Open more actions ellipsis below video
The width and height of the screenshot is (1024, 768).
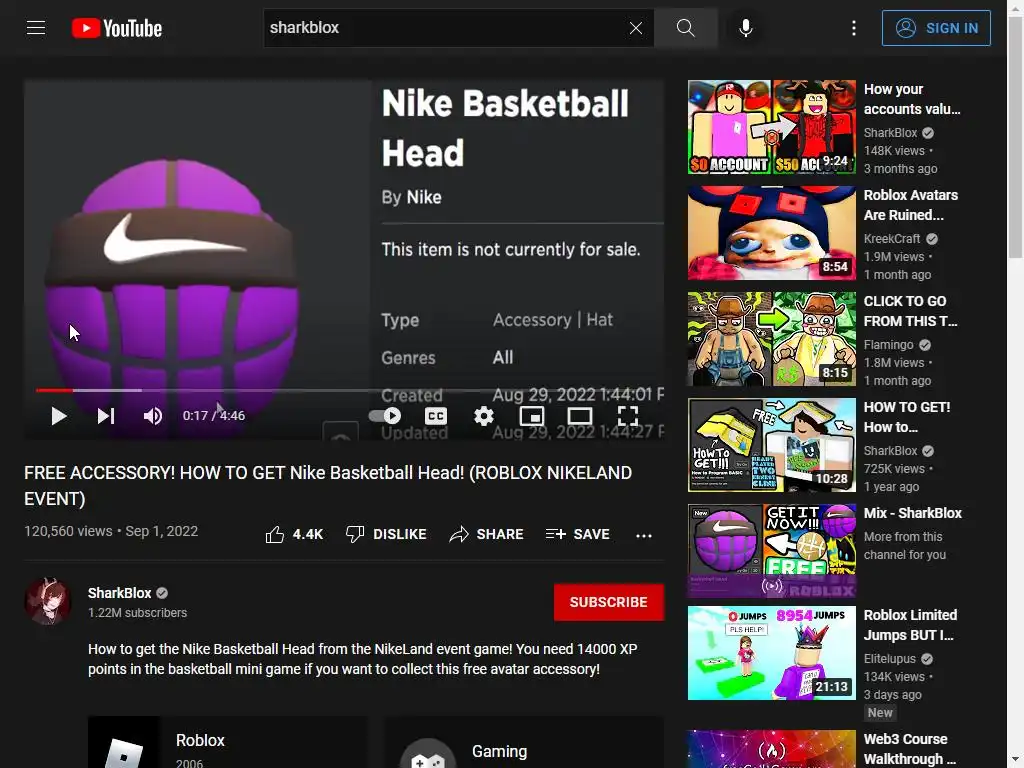coord(644,536)
